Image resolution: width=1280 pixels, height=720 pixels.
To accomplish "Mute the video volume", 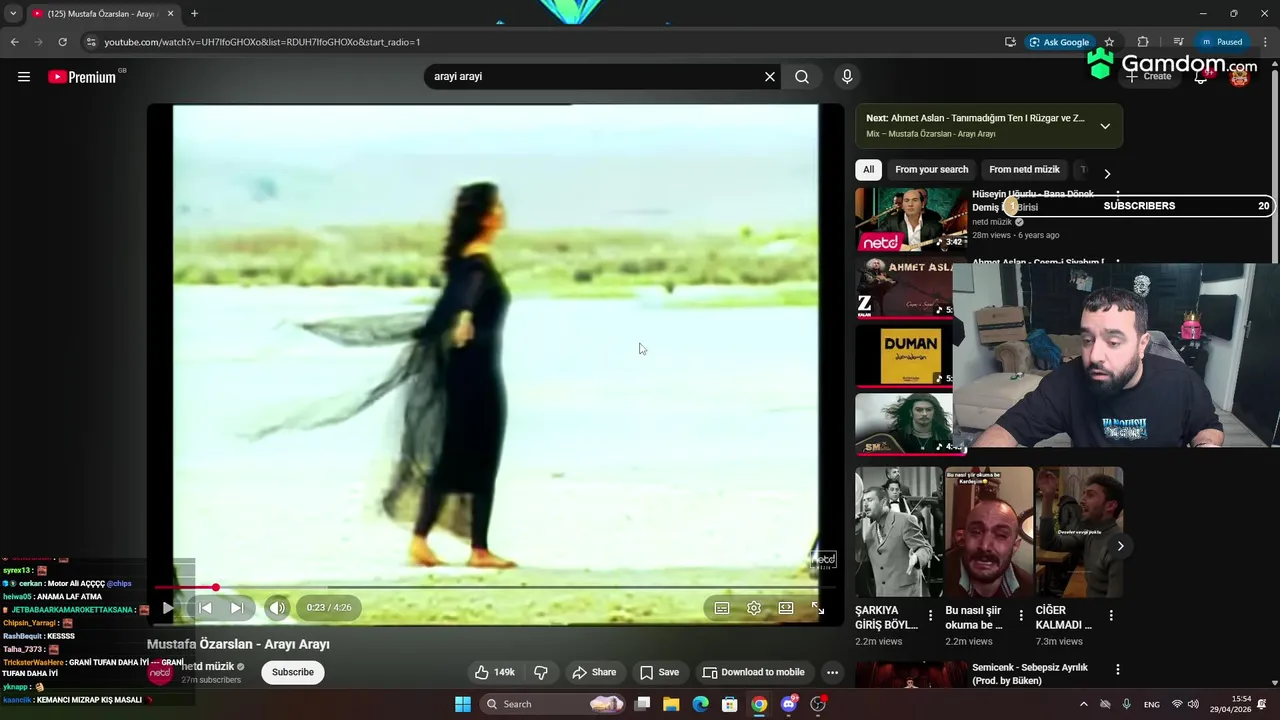I will pyautogui.click(x=277, y=608).
